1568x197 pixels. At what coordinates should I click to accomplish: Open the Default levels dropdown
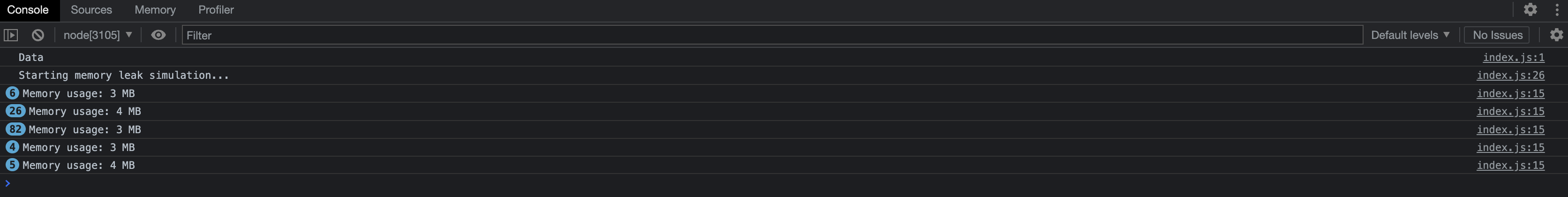[x=1410, y=35]
